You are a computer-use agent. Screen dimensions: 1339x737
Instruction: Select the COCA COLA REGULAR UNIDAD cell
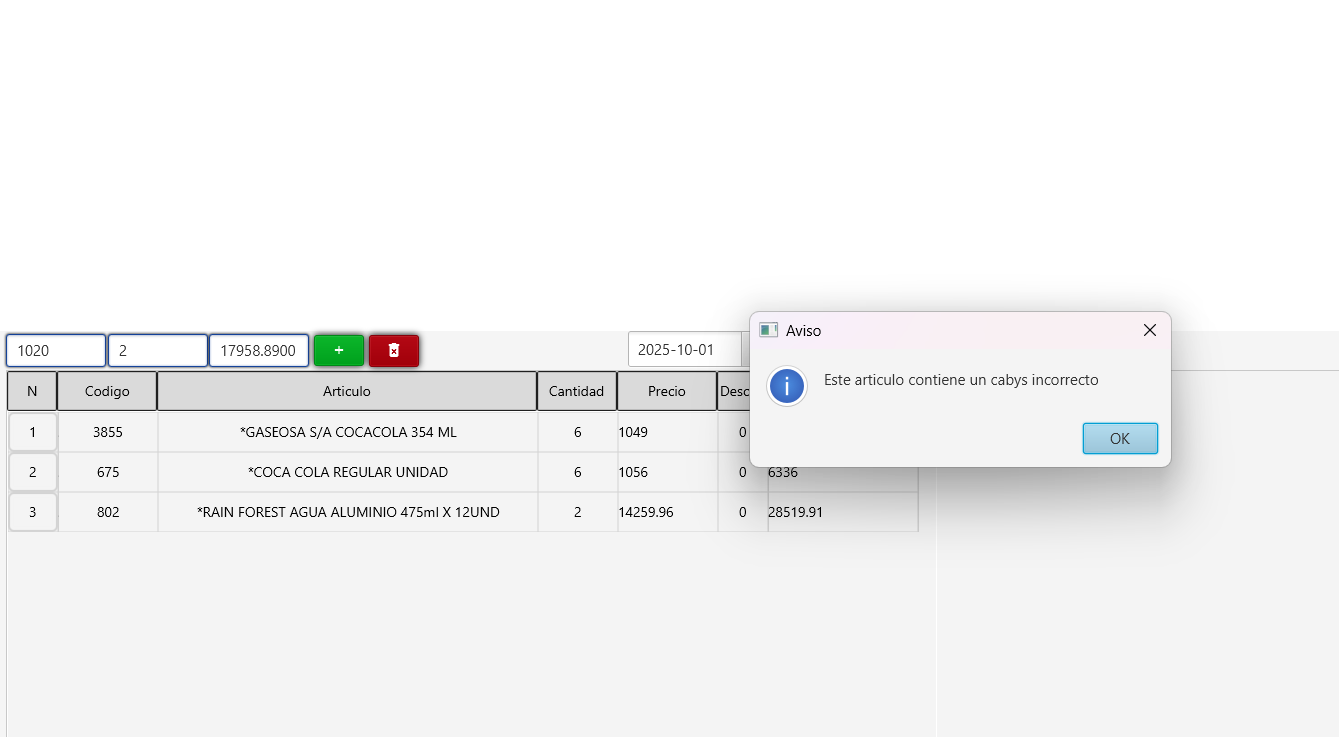[x=347, y=472]
